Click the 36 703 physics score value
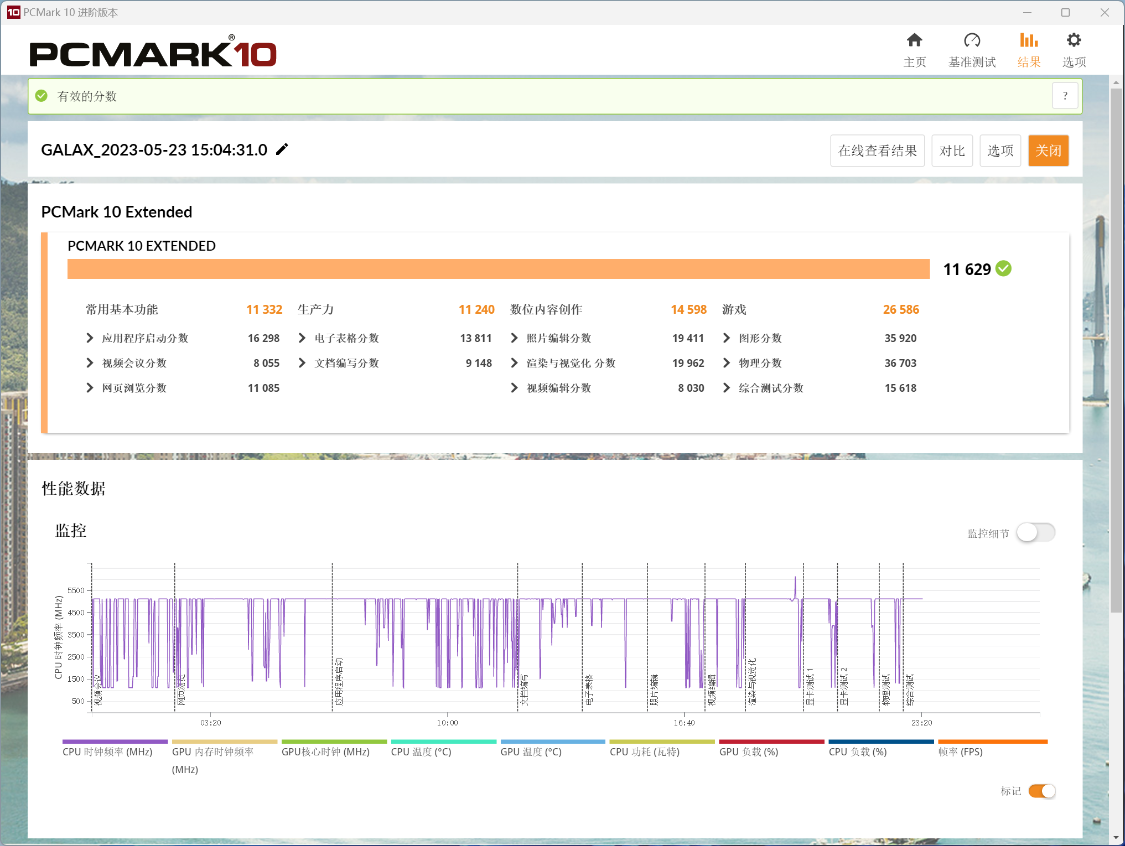This screenshot has width=1125, height=846. click(x=900, y=363)
